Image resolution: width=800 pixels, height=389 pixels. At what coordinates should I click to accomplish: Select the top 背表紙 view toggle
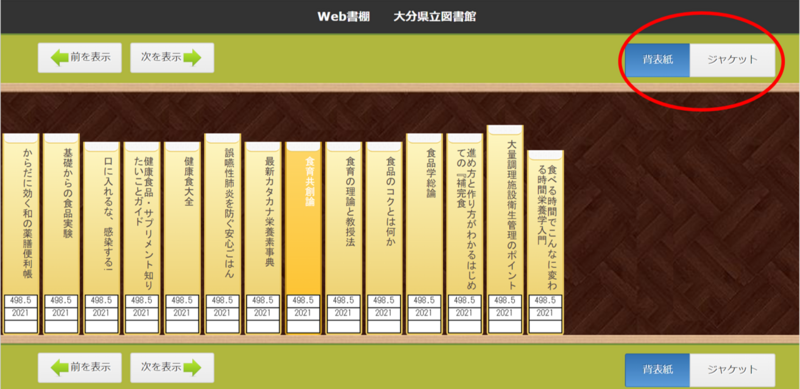[658, 60]
